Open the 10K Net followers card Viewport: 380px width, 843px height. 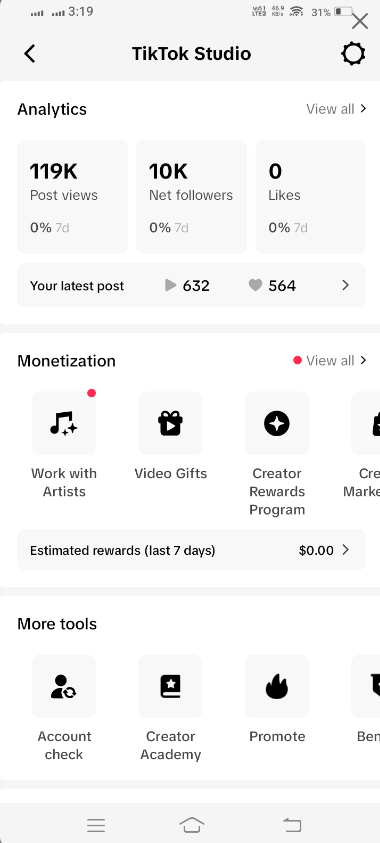pos(191,197)
